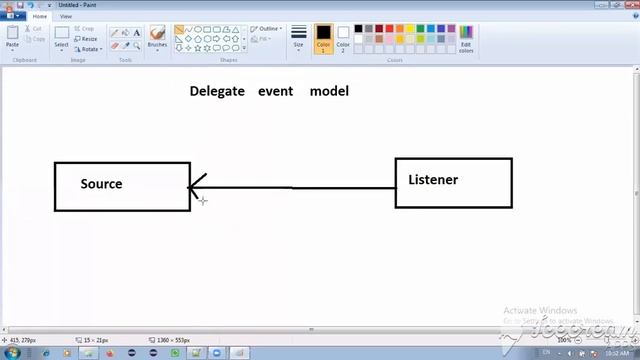Activate Color 1 foreground selector
Screen dimensions: 640x360
pyautogui.click(x=323, y=39)
